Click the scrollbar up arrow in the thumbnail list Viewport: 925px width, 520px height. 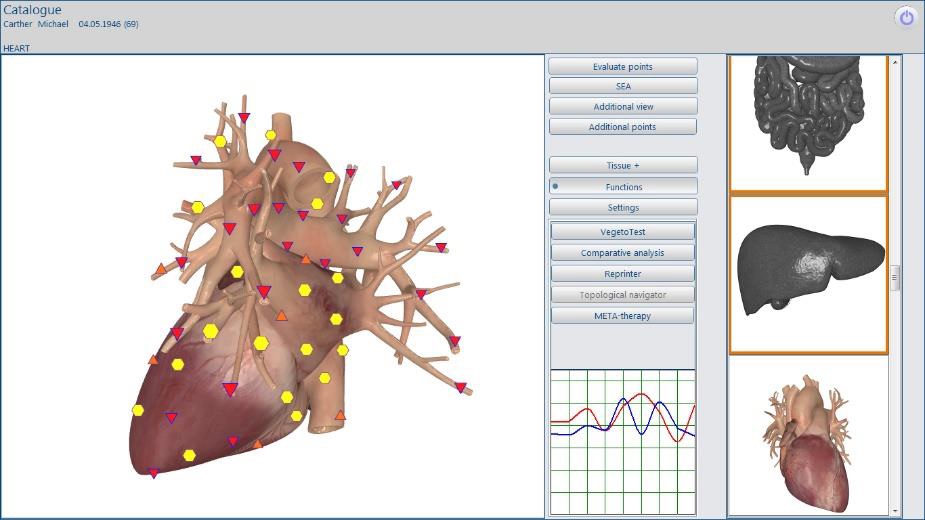[896, 61]
